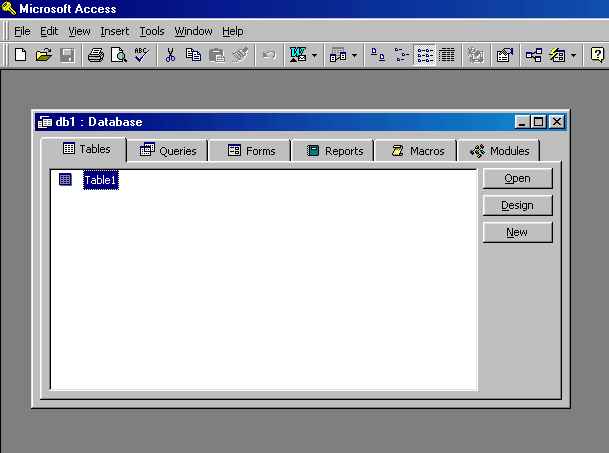Screen dimensions: 609x453
Task: Switch to Details view
Action: coord(447,56)
